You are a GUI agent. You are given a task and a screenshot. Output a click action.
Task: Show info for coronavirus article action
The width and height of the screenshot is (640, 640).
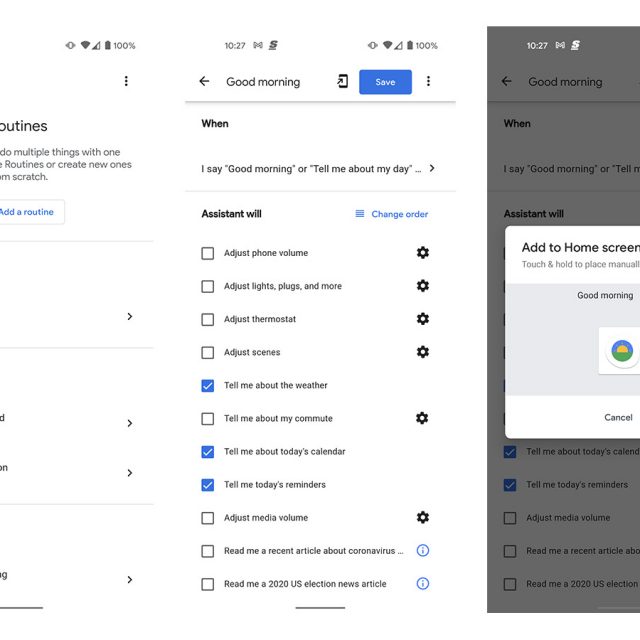422,550
